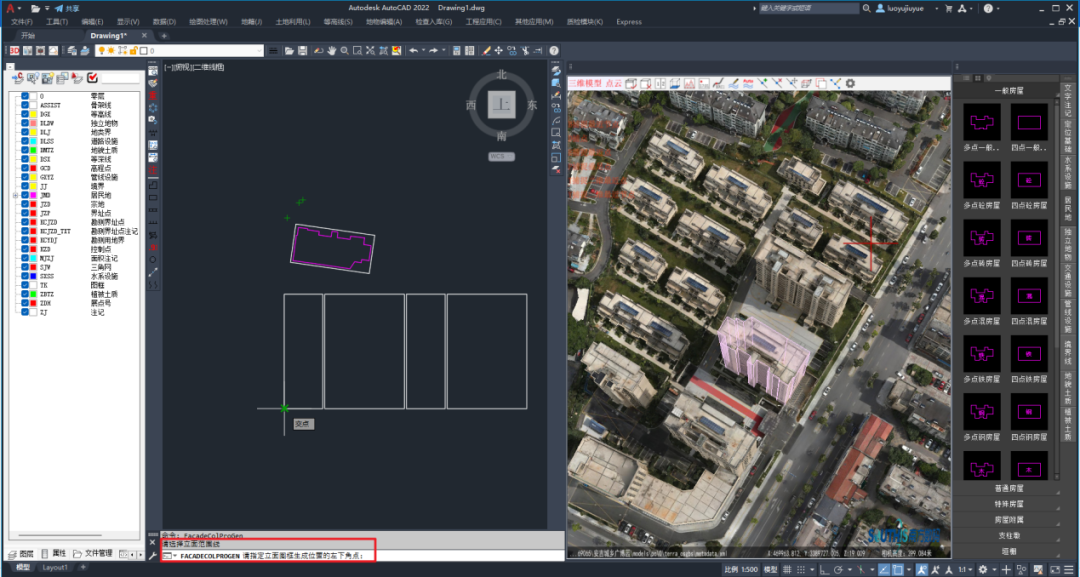Click the 点云 button in 3D viewer

point(614,83)
